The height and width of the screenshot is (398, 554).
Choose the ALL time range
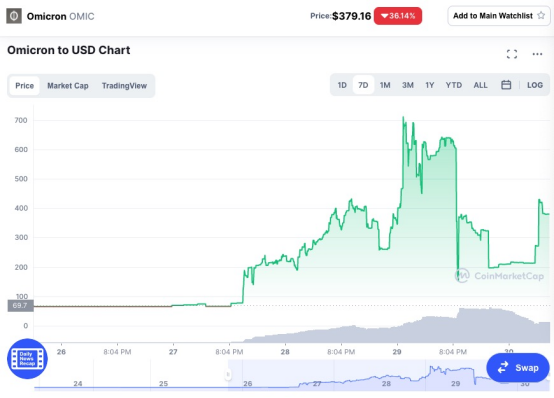point(481,85)
